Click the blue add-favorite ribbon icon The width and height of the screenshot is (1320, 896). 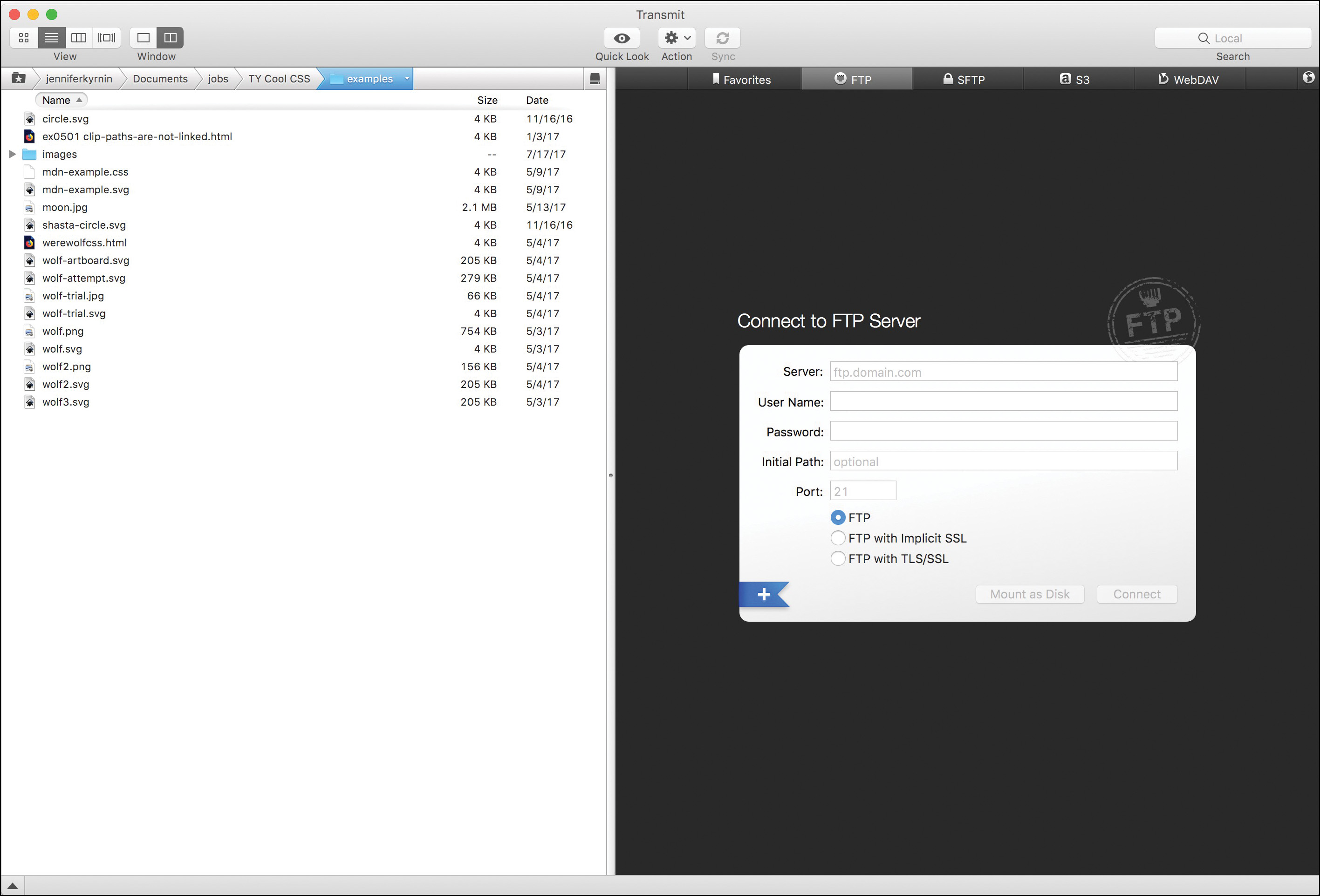(763, 594)
